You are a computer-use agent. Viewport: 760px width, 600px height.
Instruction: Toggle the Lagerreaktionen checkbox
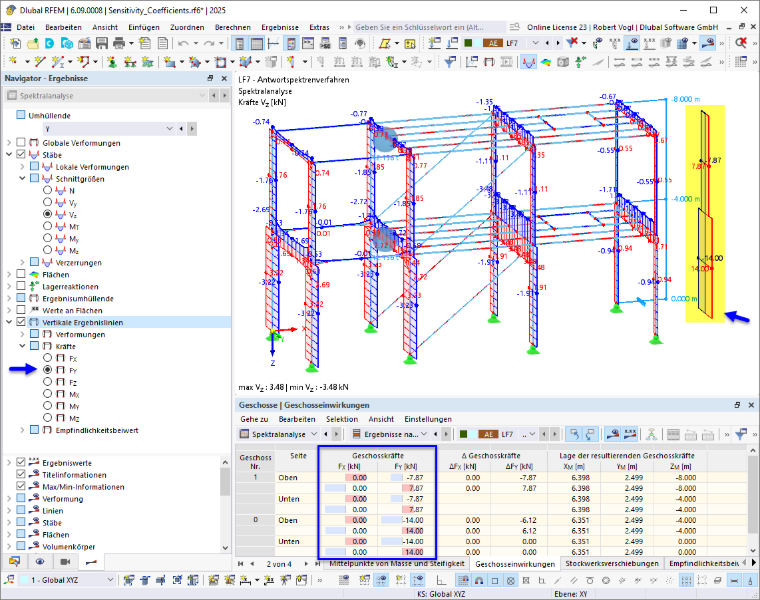(21, 286)
